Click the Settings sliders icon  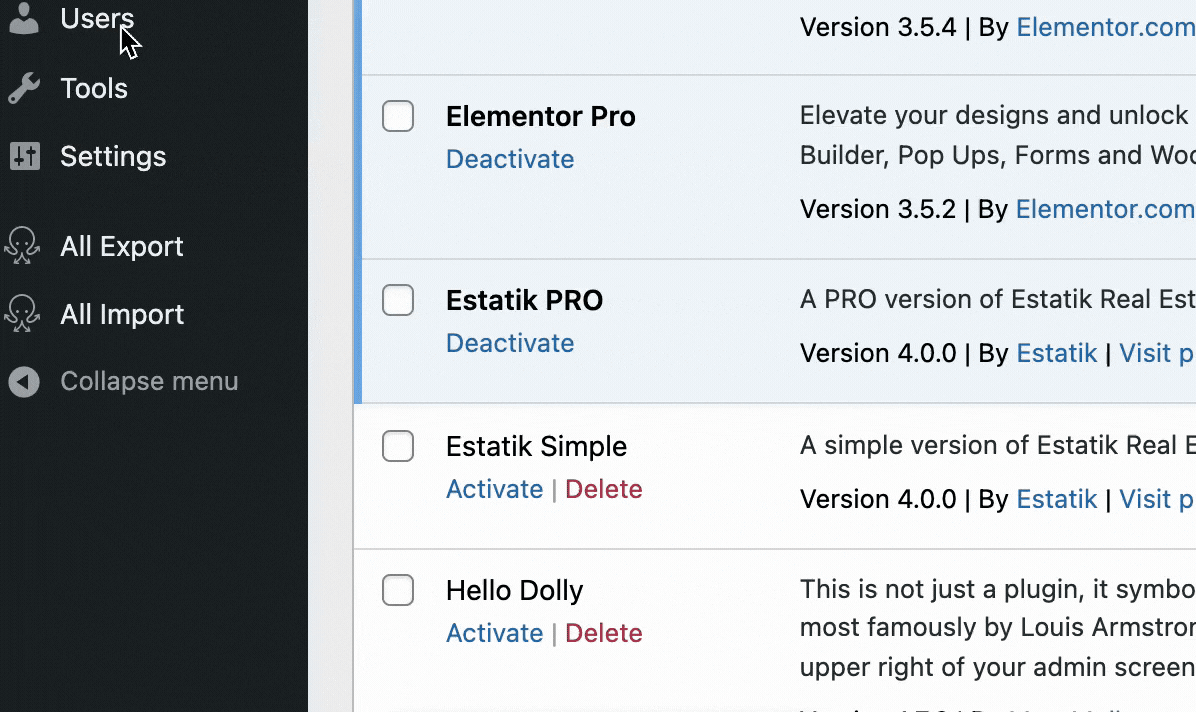pyautogui.click(x=24, y=157)
